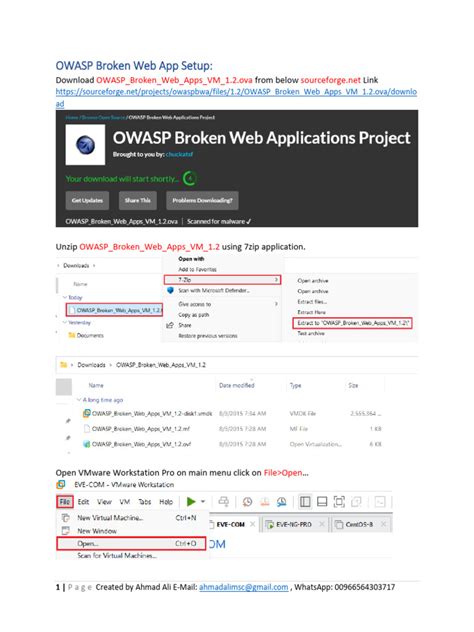Select Scan with Microsoft Defender...
Image resolution: width=474 pixels, height=632 pixels.
214,290
